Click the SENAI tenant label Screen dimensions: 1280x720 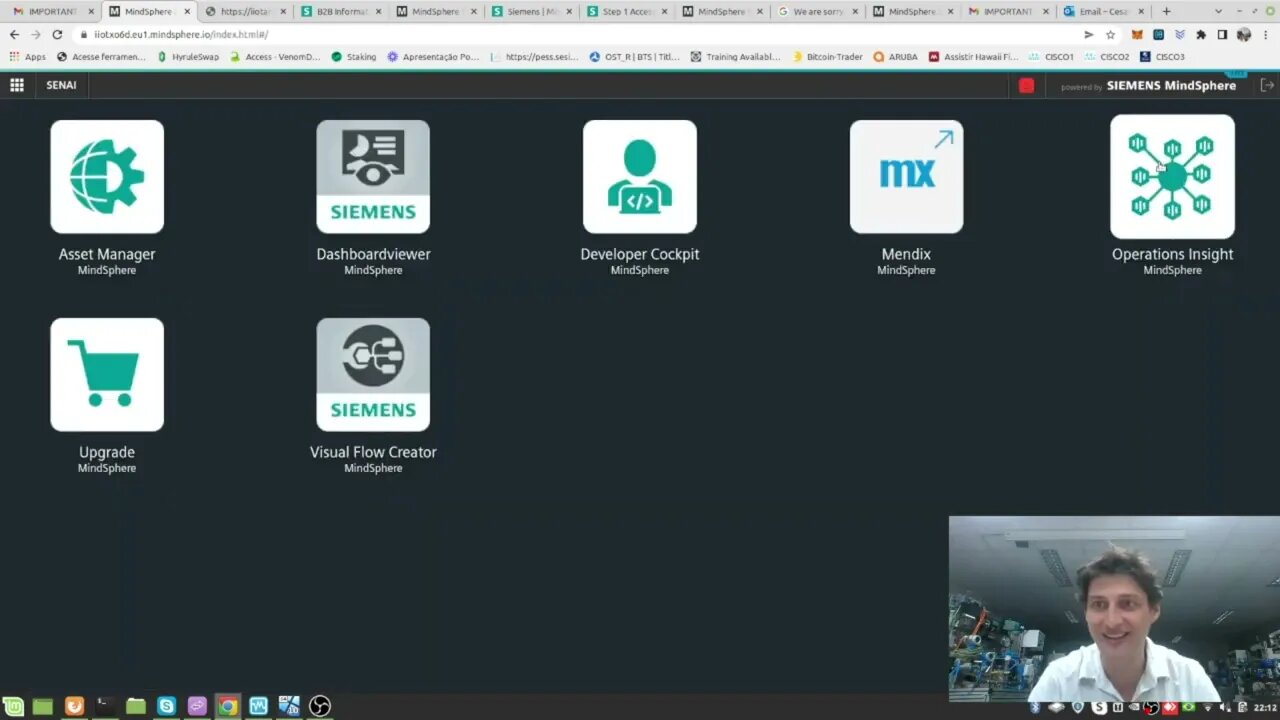[61, 85]
